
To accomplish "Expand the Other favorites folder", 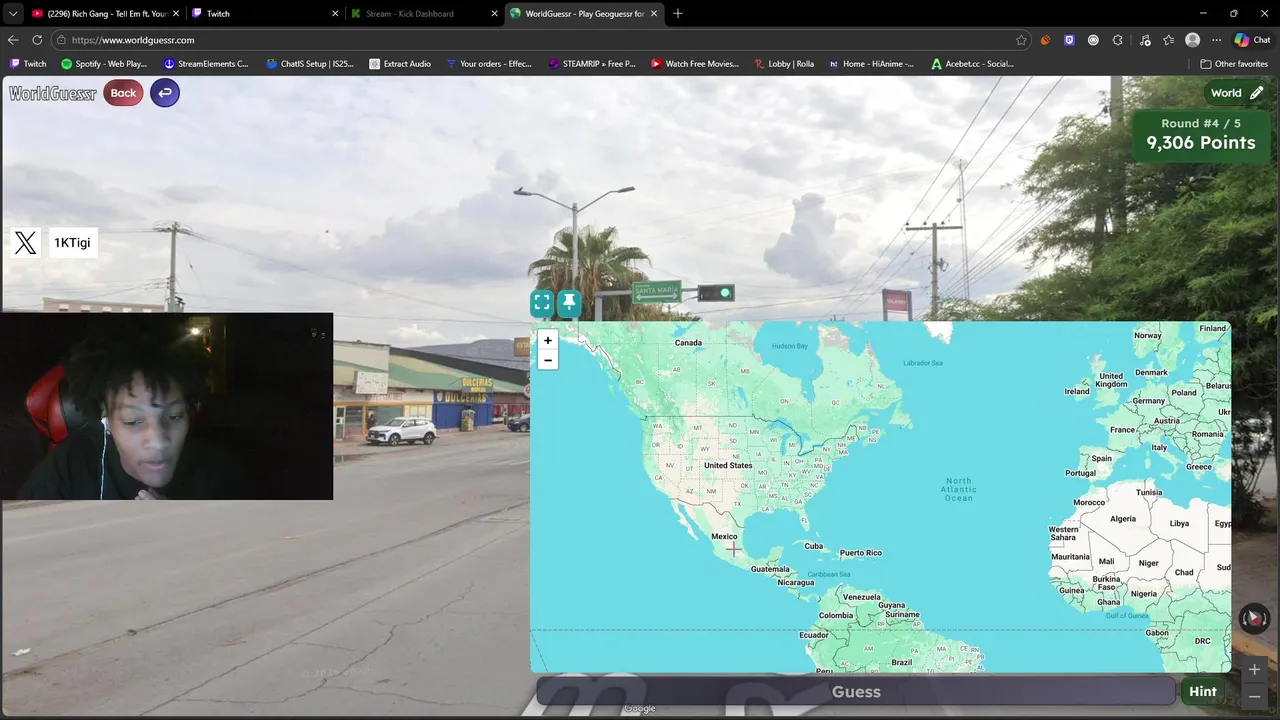I will (x=1234, y=64).
